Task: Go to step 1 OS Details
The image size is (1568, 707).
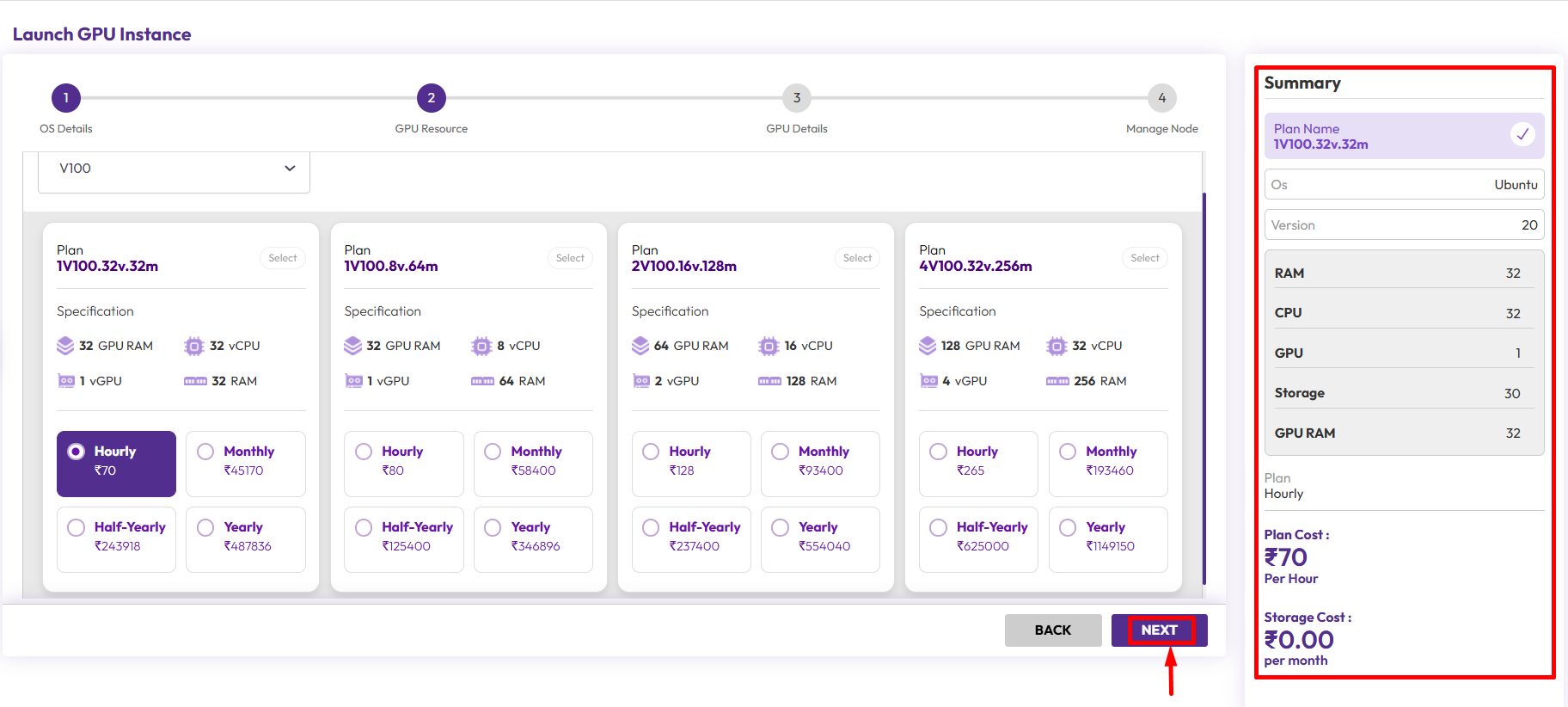Action: (x=66, y=98)
